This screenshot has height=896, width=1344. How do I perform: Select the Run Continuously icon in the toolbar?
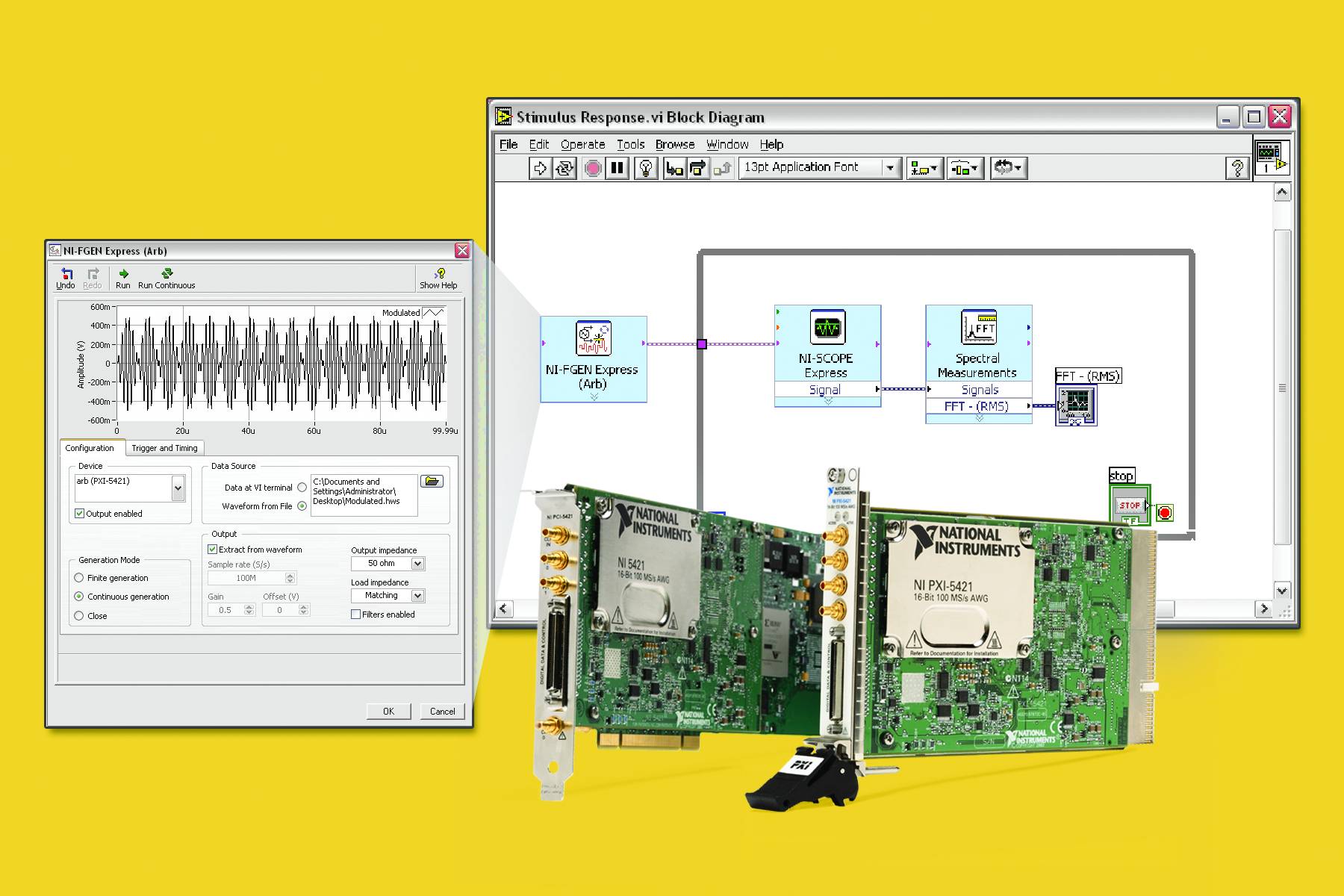click(x=564, y=168)
